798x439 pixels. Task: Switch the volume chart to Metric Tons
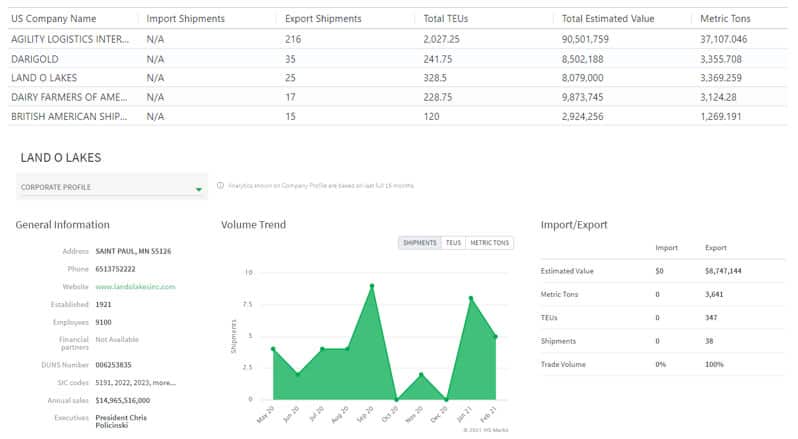coord(490,243)
